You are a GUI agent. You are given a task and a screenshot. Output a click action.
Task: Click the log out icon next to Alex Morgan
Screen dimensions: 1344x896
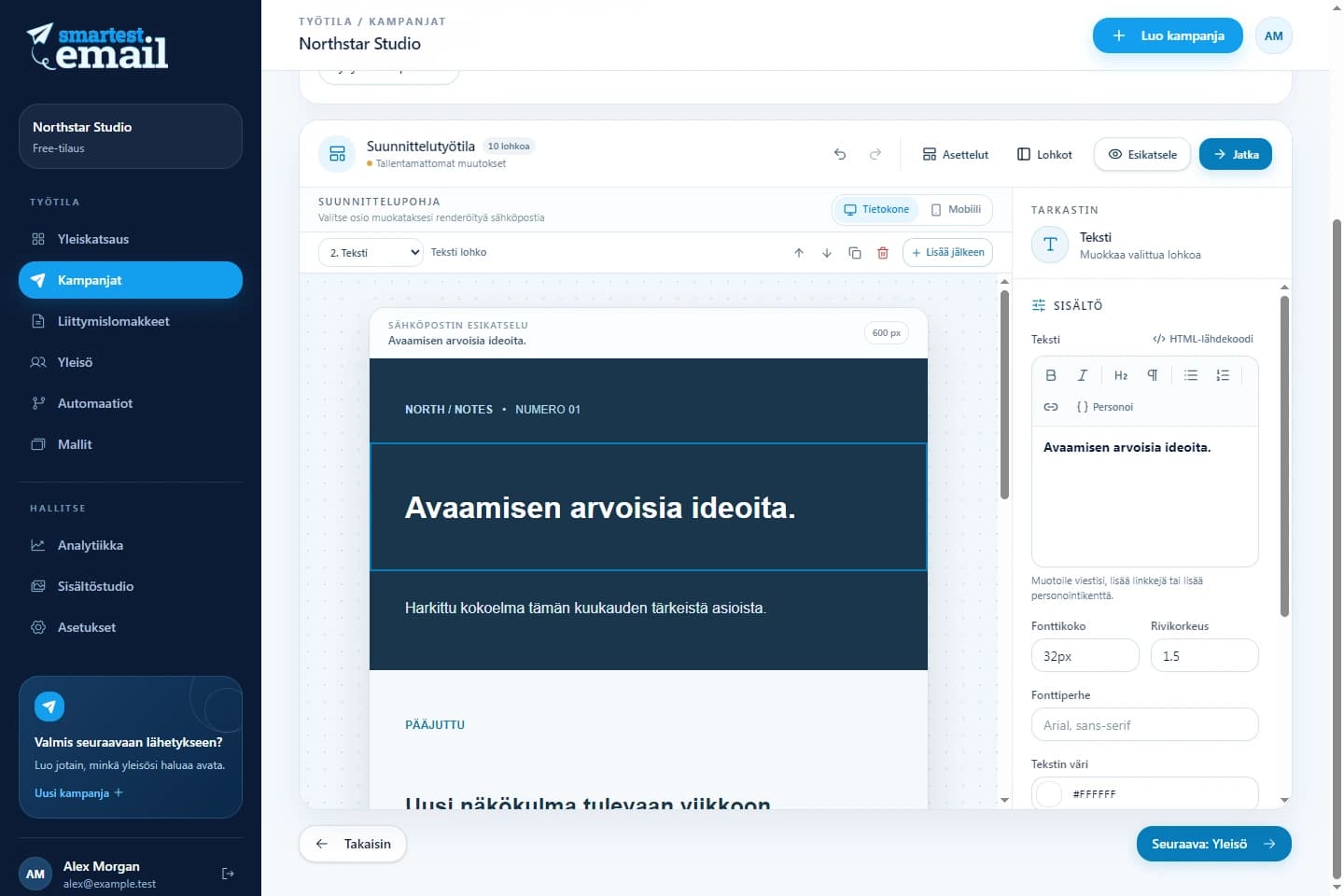click(x=228, y=874)
